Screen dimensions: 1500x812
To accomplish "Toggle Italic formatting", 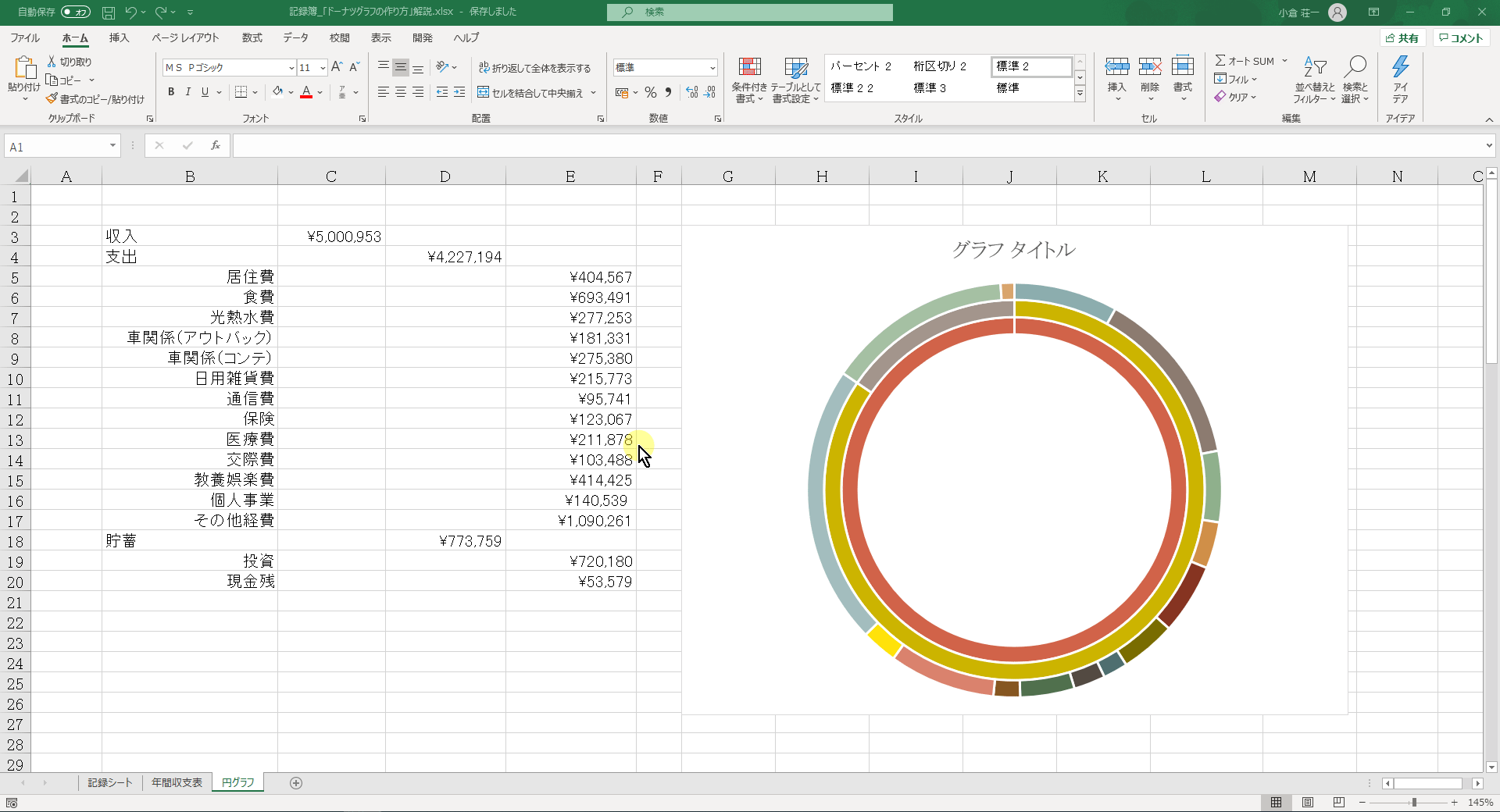I will (187, 92).
